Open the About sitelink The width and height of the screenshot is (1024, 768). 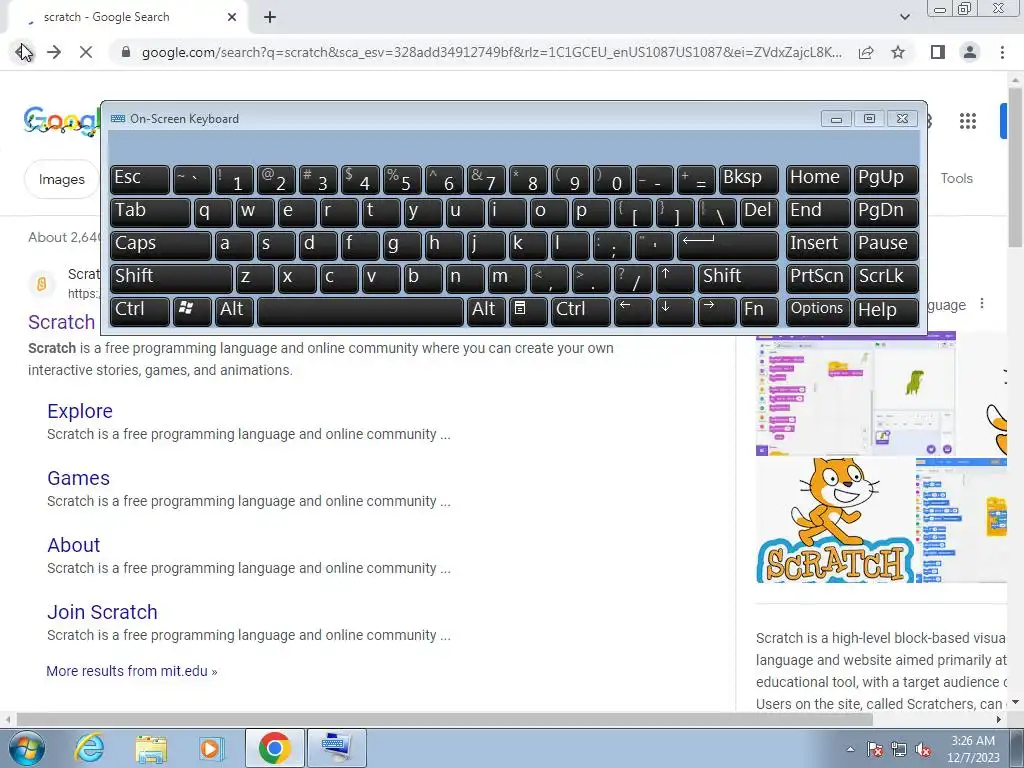click(74, 545)
